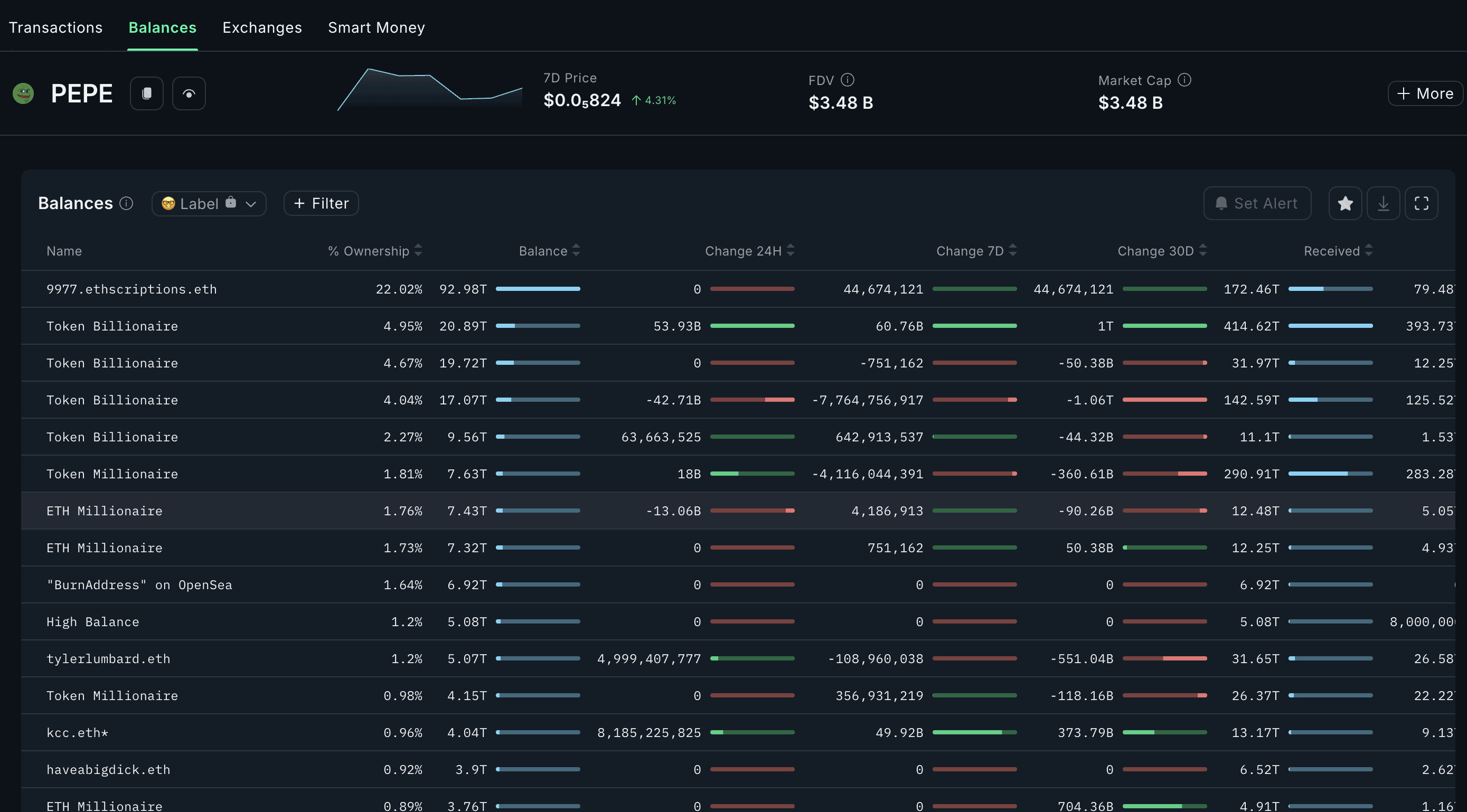Favorite the table with star icon
The width and height of the screenshot is (1467, 812).
coord(1345,203)
